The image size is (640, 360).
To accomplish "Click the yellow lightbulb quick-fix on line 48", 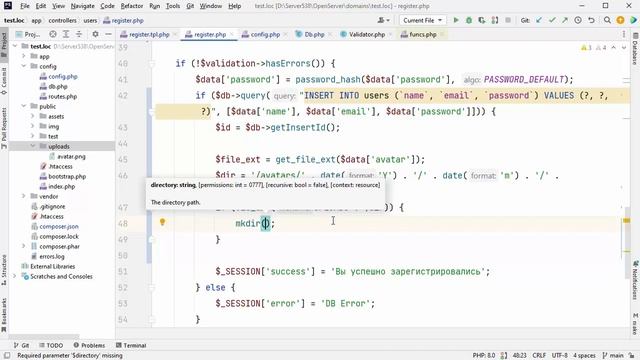I will pyautogui.click(x=162, y=222).
